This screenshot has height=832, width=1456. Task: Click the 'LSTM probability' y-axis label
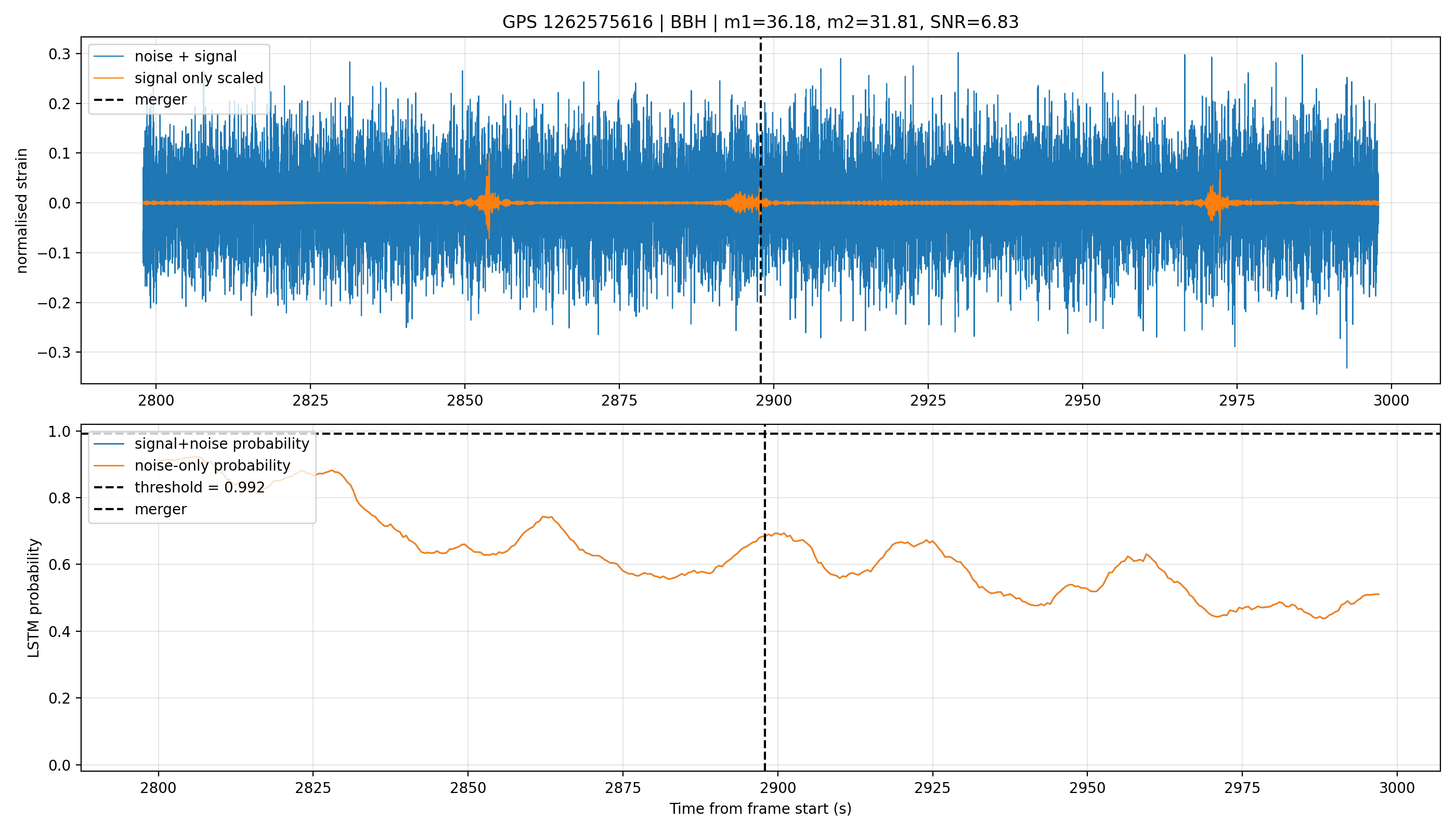click(34, 597)
